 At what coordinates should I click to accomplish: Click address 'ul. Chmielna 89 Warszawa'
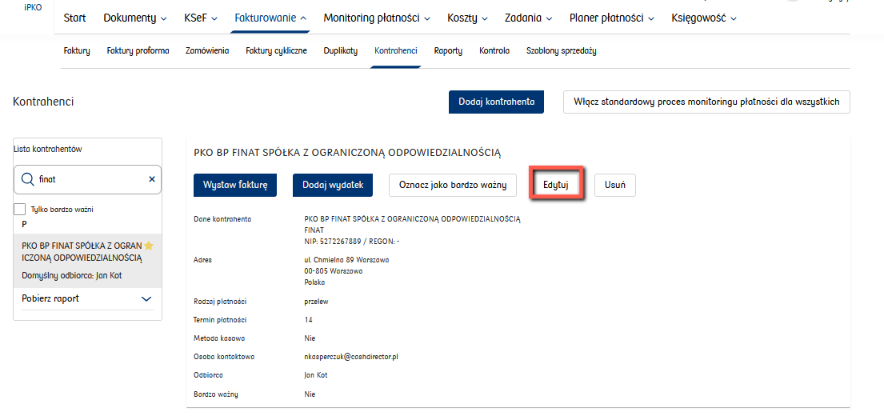[x=346, y=260]
